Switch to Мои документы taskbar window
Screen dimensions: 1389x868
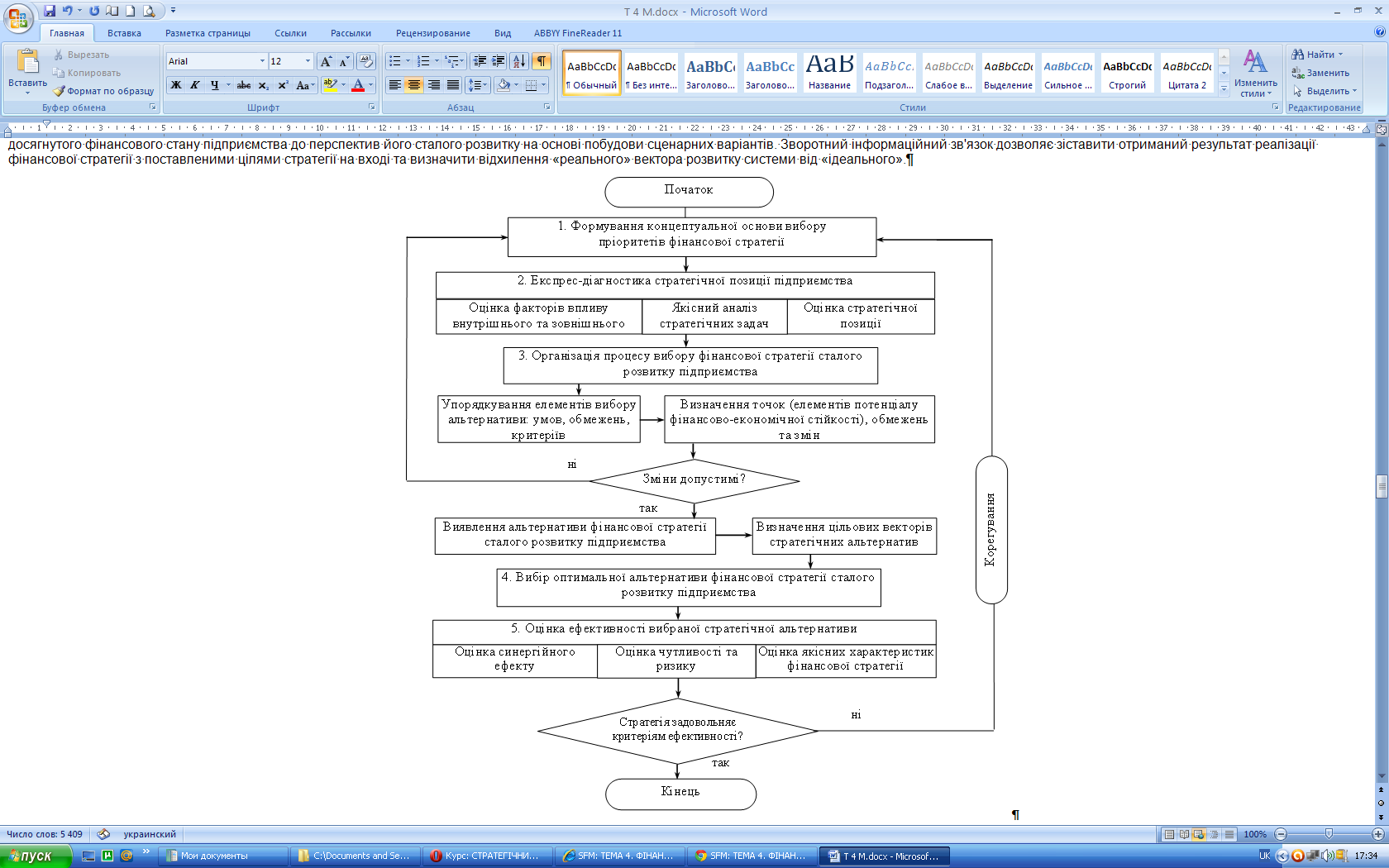(222, 856)
